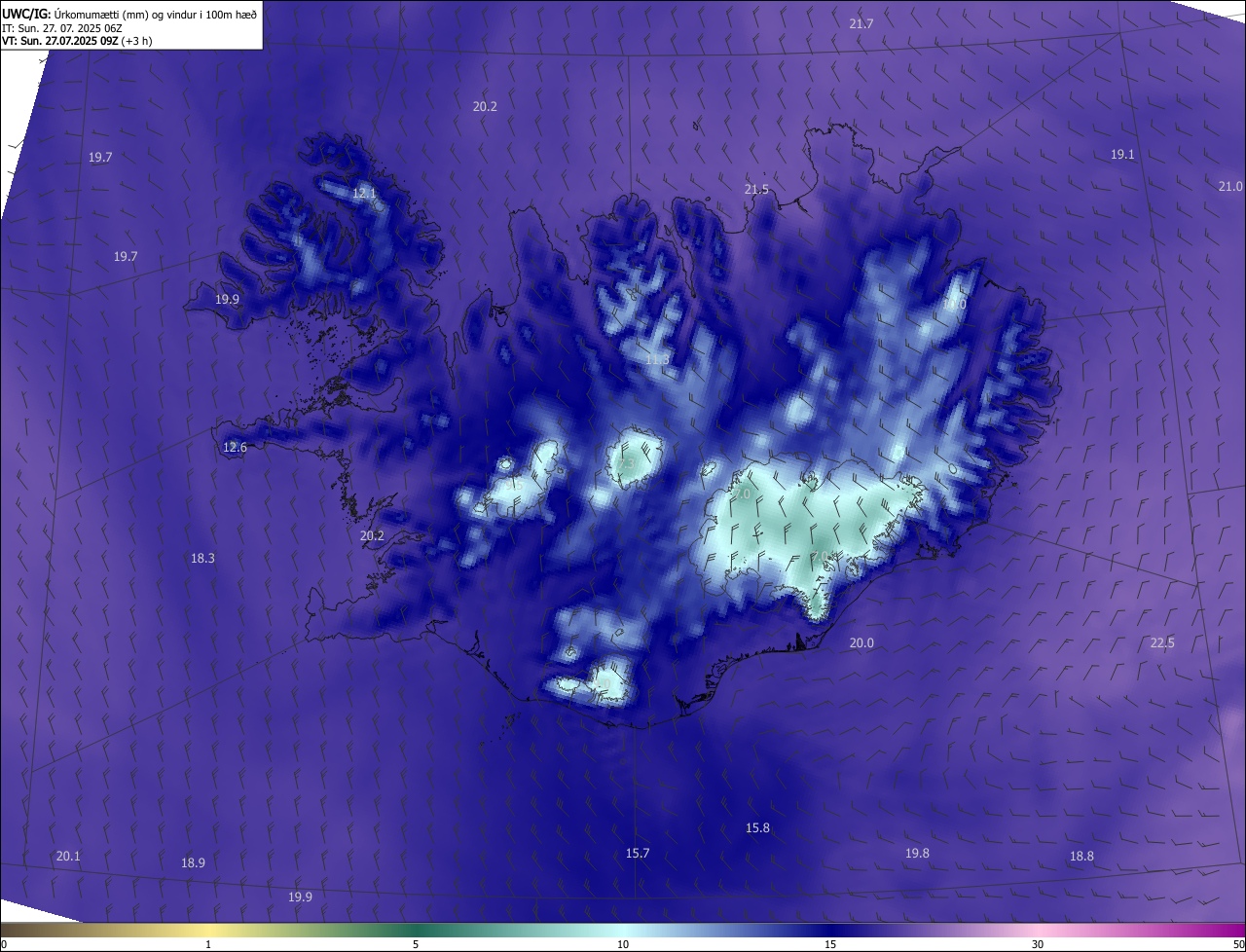The height and width of the screenshot is (952, 1246).
Task: Click the initial time line "IT: Sun. 27. 07. 2025 06Z"
Action: 61,28
